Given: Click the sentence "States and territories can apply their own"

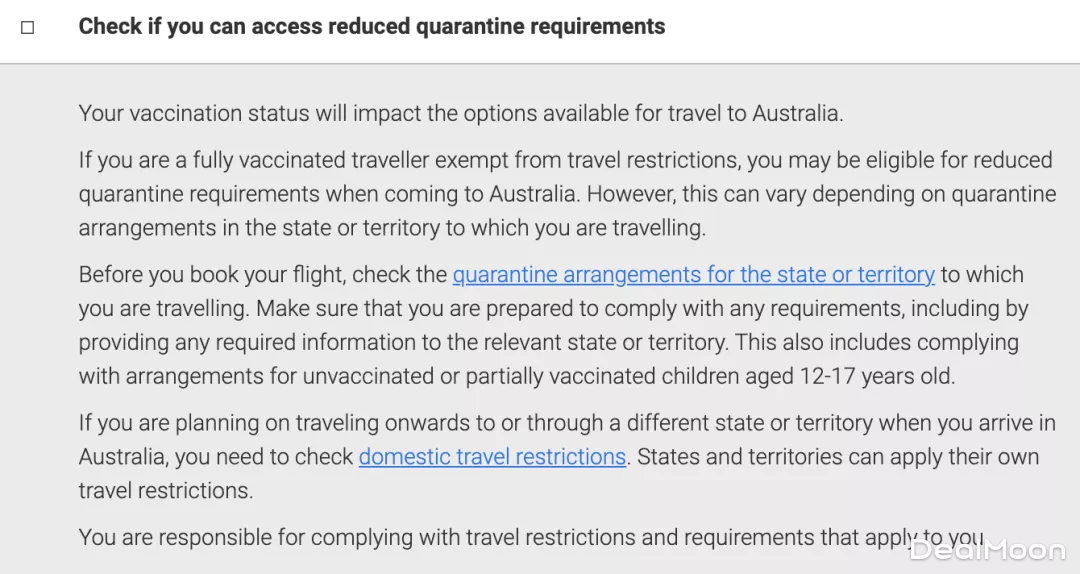Looking at the screenshot, I should click(838, 457).
